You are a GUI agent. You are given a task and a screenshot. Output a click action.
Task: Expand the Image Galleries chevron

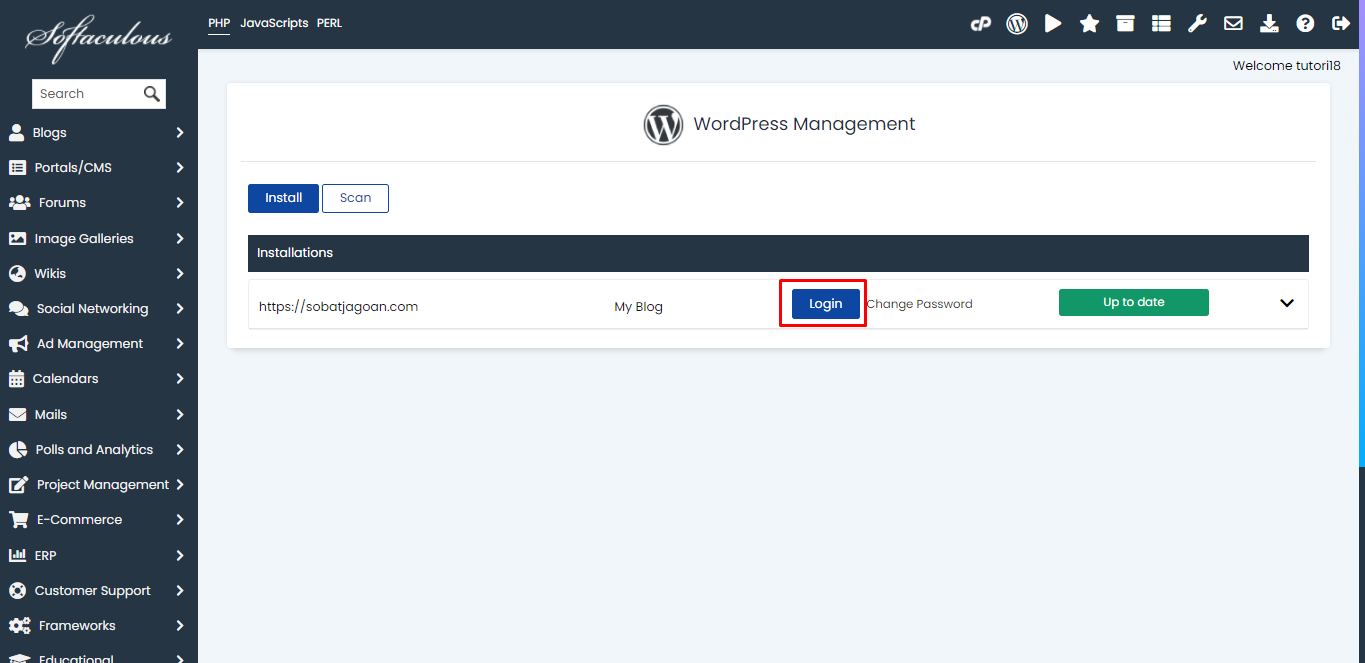tap(180, 238)
